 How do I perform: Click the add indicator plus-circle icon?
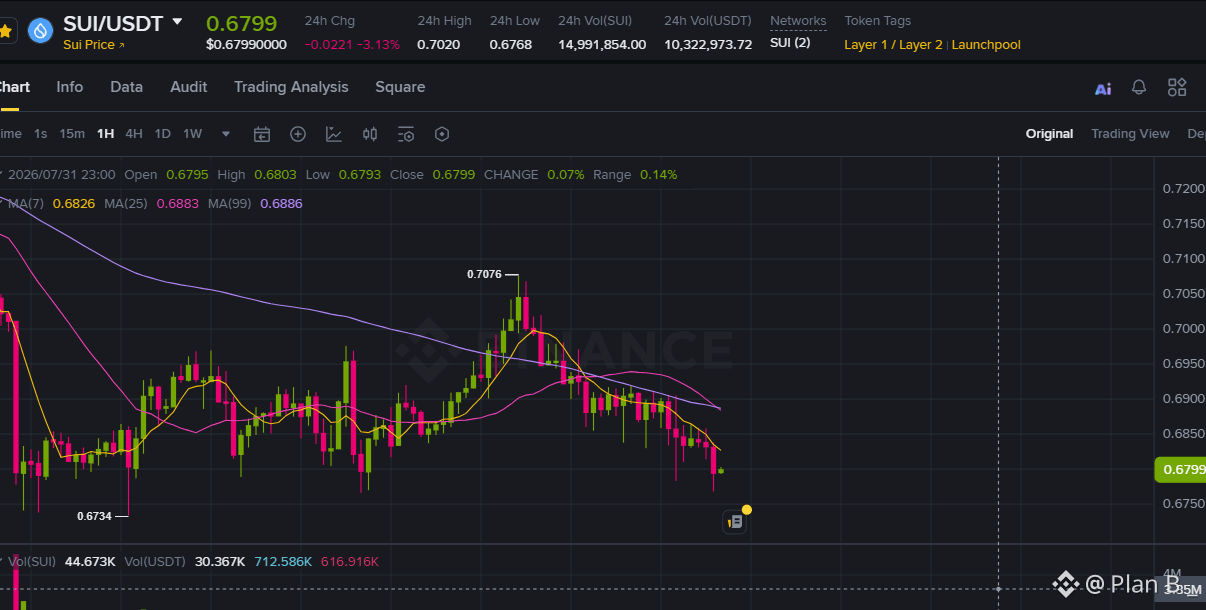(x=298, y=134)
